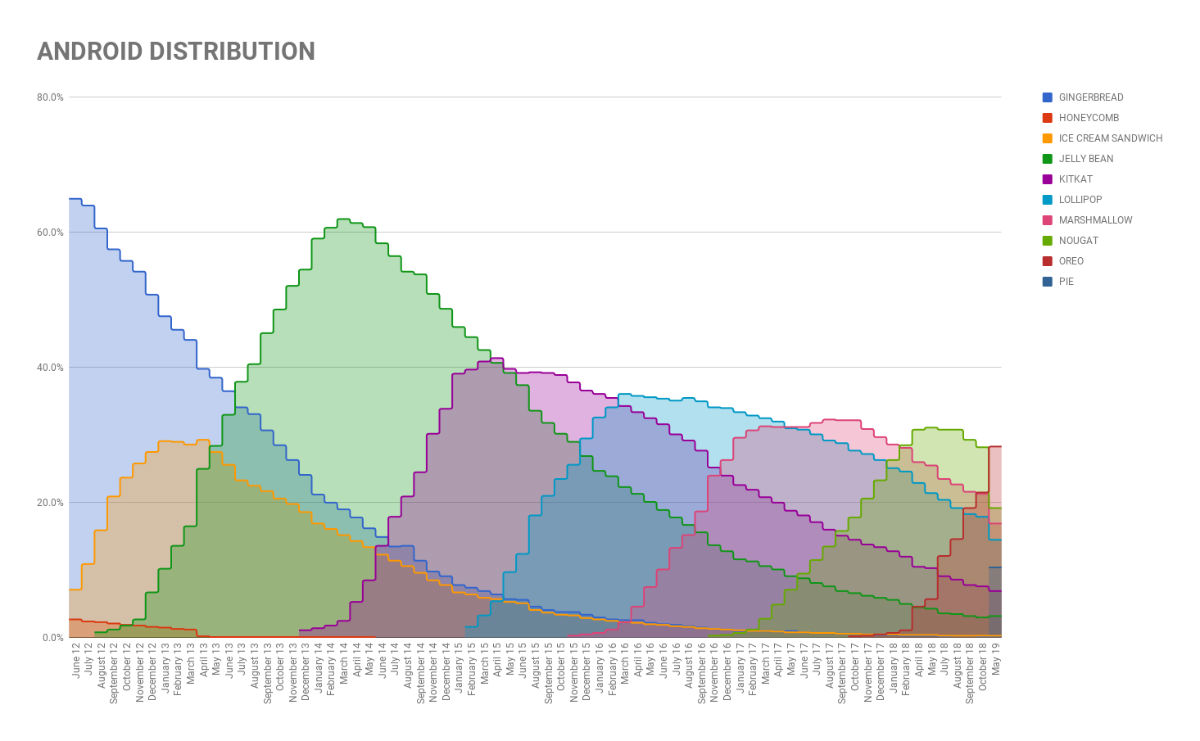Viewport: 1200px width, 741px height.
Task: Click the GINGERBREAD legend label text
Action: (1091, 98)
